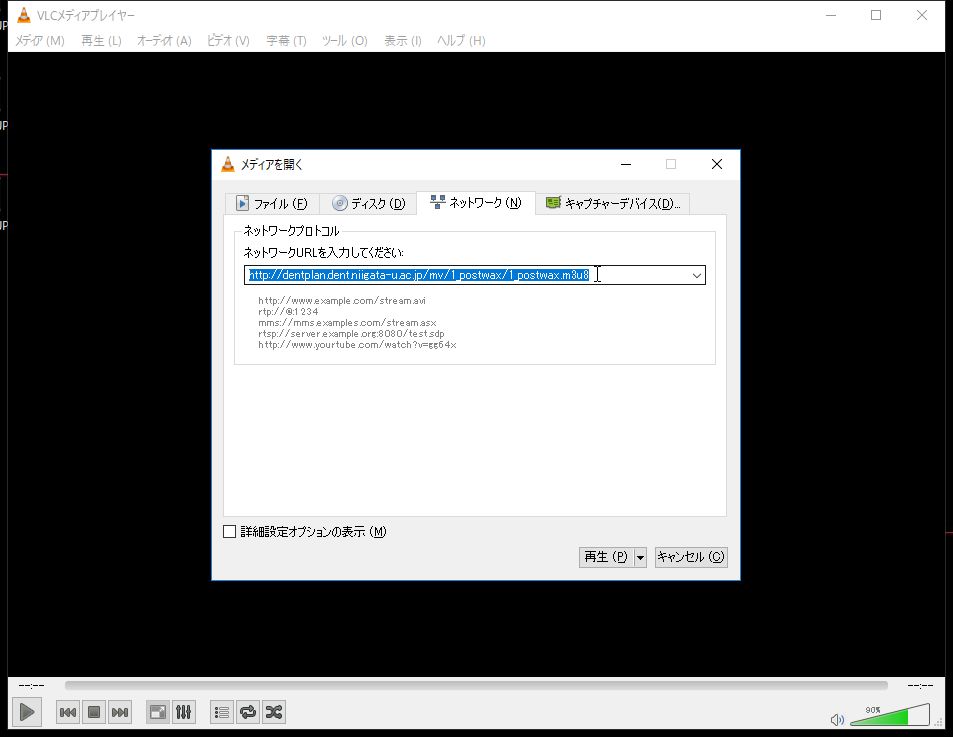Viewport: 953px width, 737px height.
Task: Click the Previous track icon
Action: tap(68, 712)
